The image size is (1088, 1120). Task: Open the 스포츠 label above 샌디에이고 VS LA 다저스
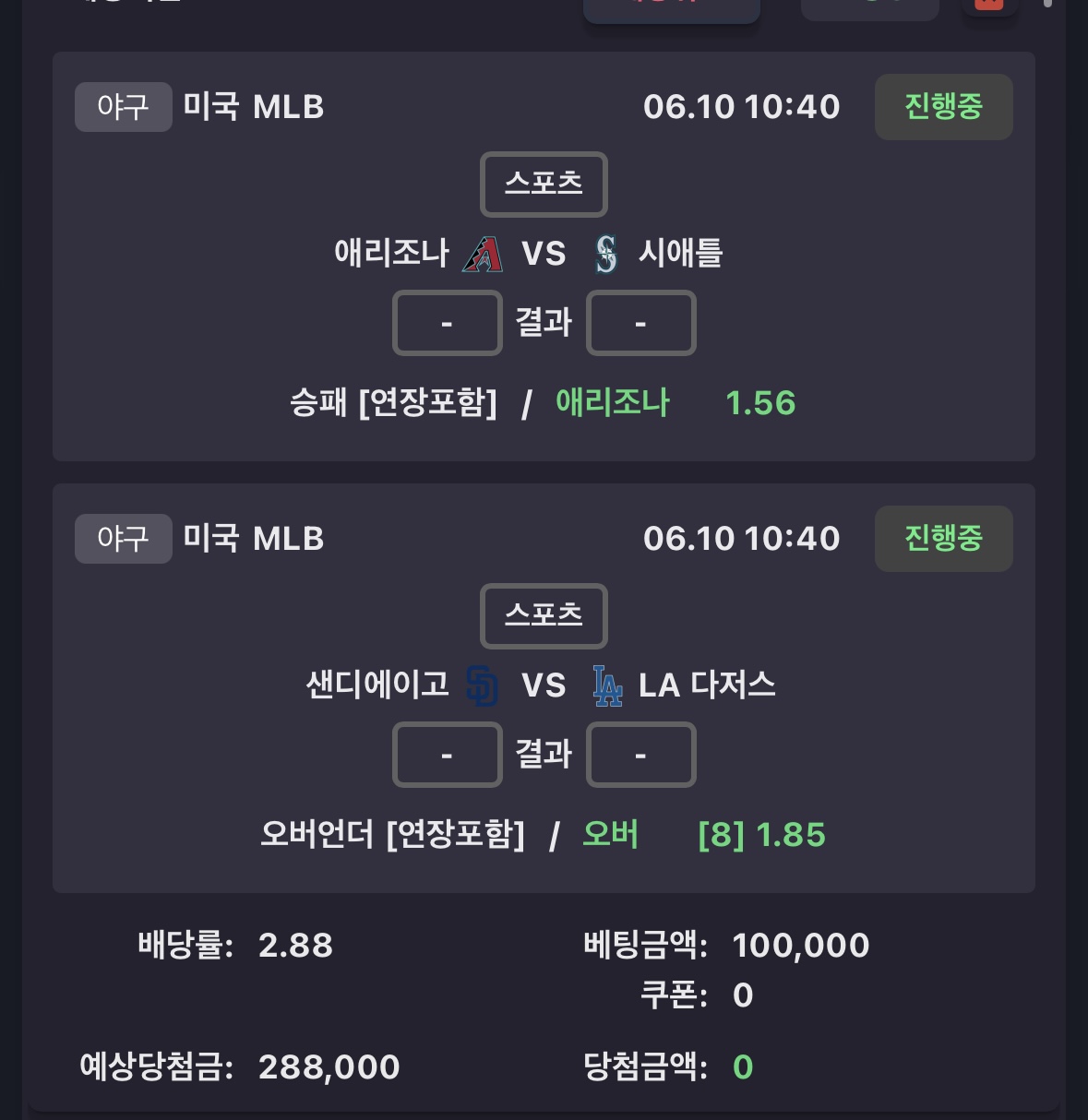pyautogui.click(x=544, y=615)
